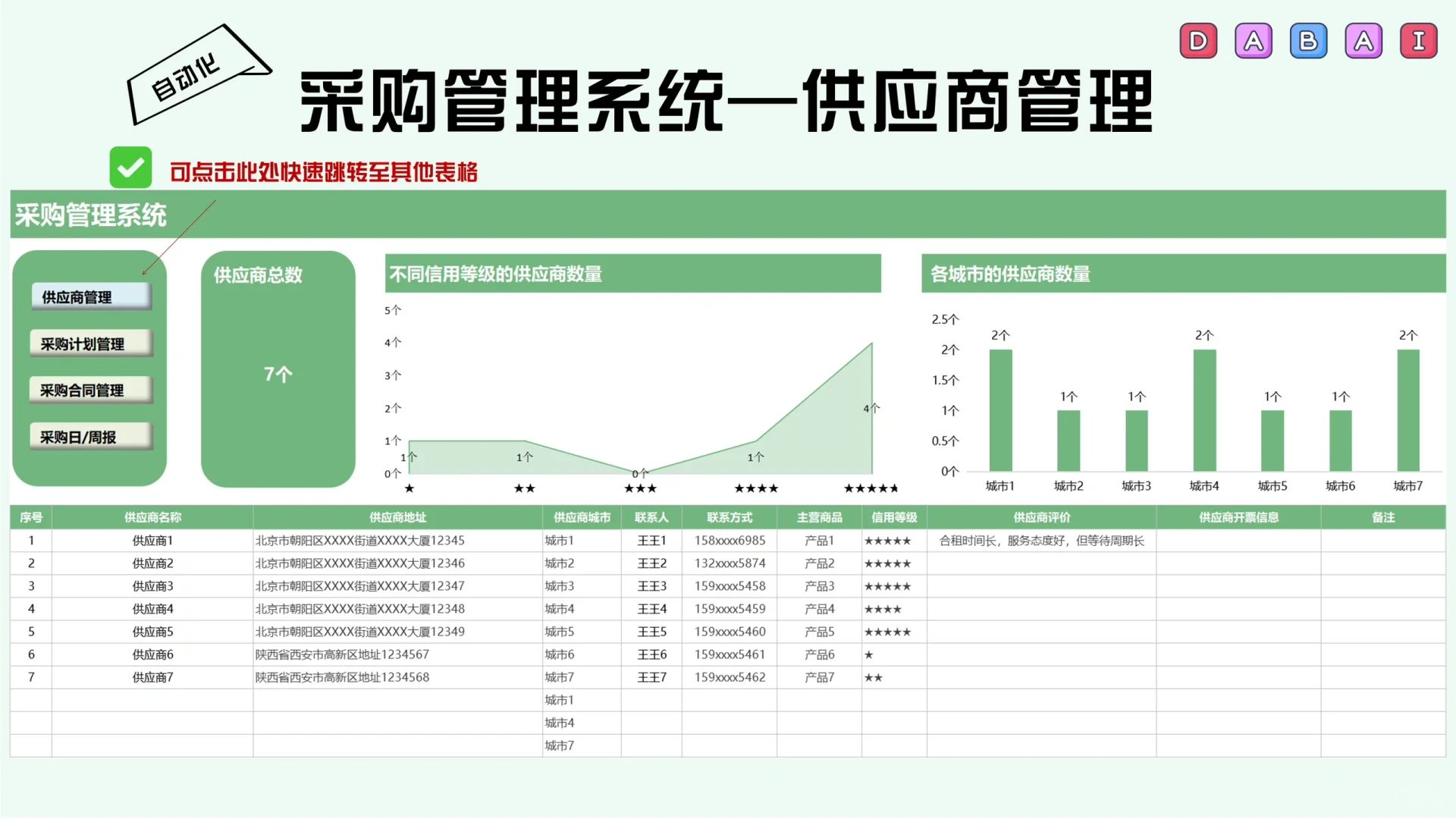Screen dimensions: 1456x819
Task: Click the empty 备注 cell of 供应商1 row
Action: tap(1383, 541)
